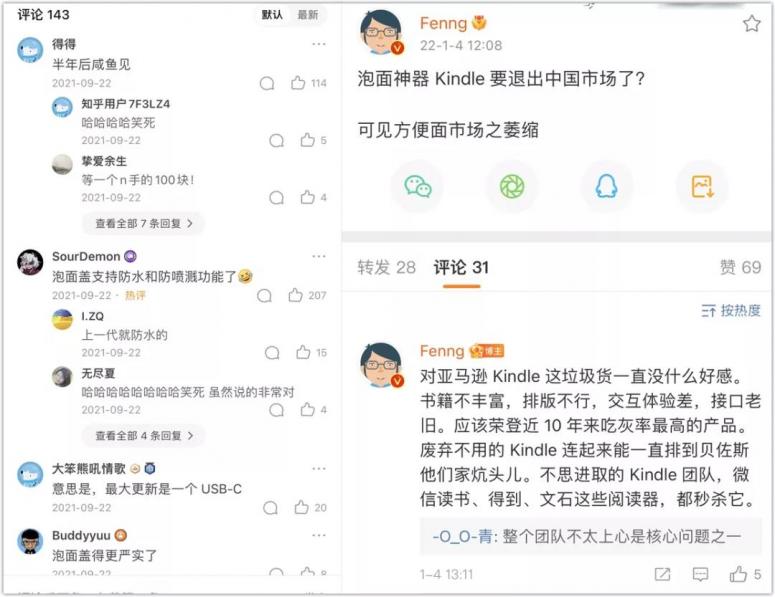Open Fenng's profile name link
The image size is (775, 597).
[x=443, y=23]
